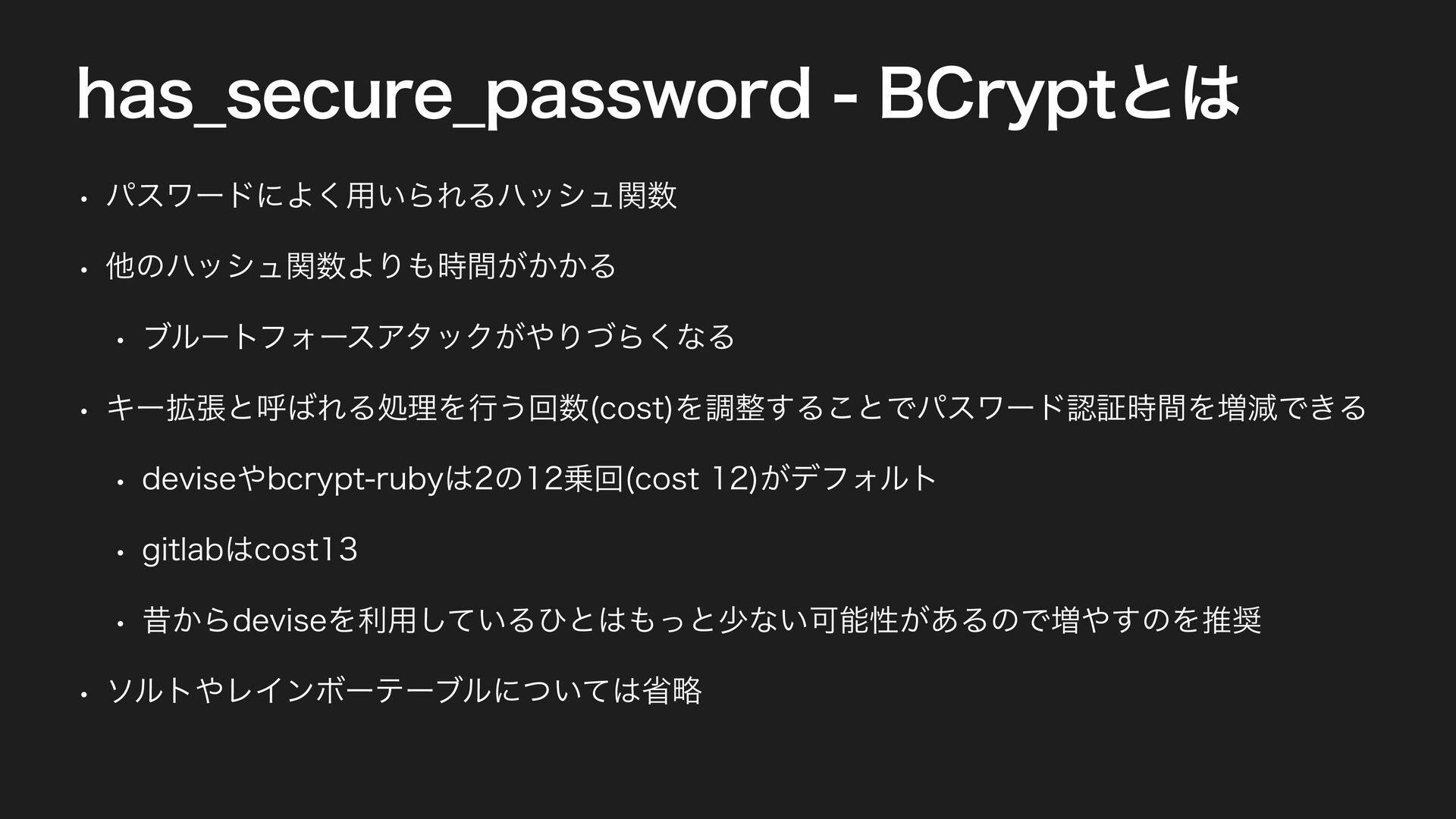Select the sub-bullet about ブルートフォースアタック

[439, 337]
